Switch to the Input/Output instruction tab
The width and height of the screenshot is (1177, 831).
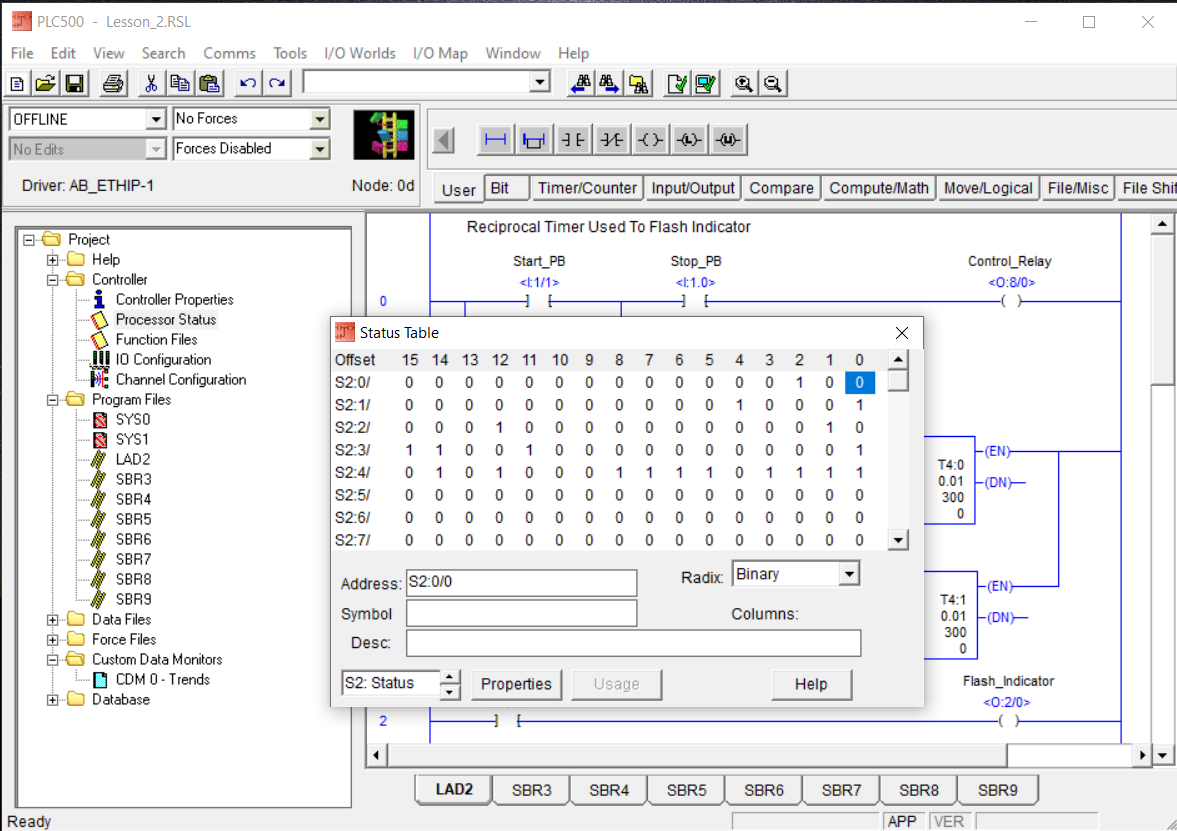coord(693,188)
